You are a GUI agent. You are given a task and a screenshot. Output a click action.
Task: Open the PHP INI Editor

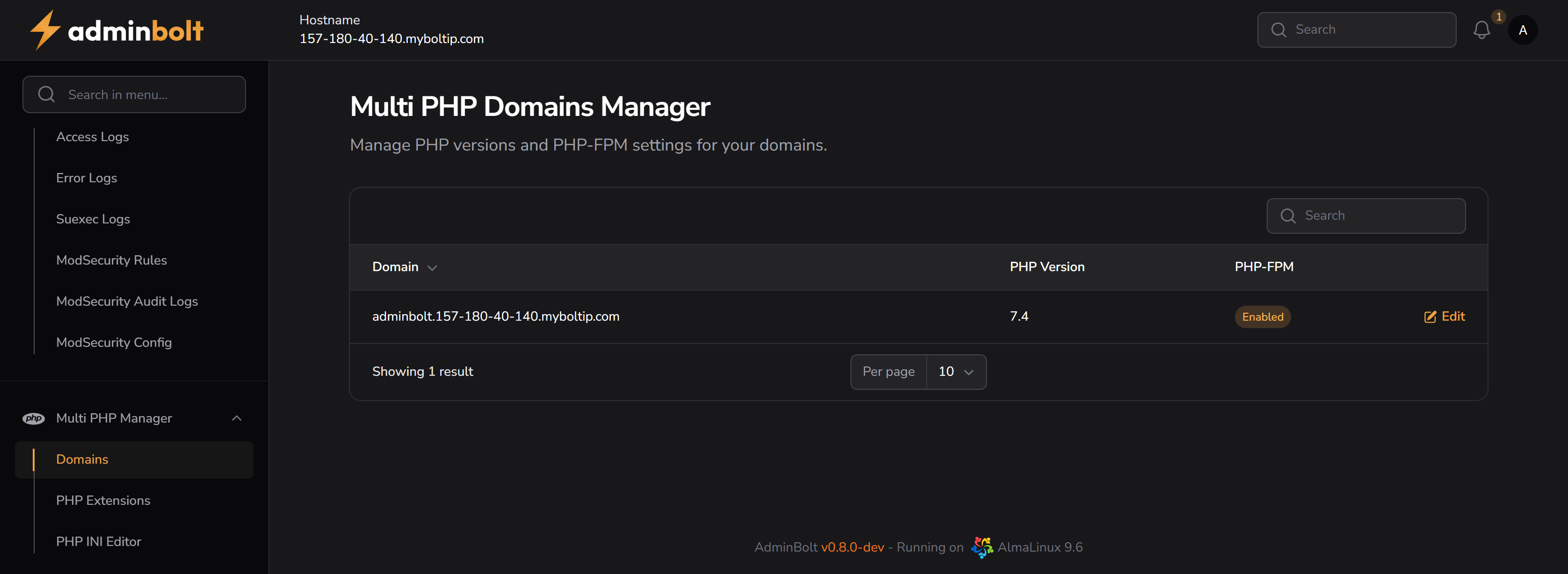[99, 541]
